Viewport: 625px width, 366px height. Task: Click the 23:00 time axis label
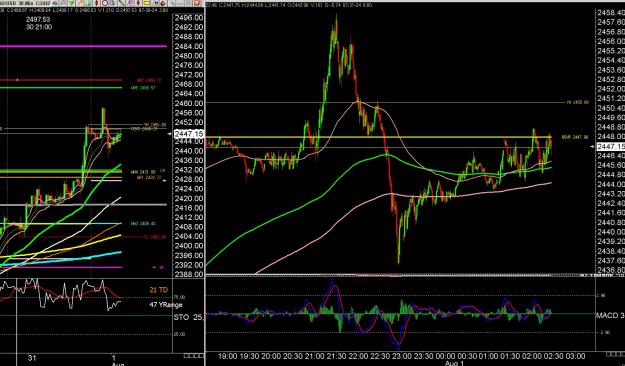[401, 356]
